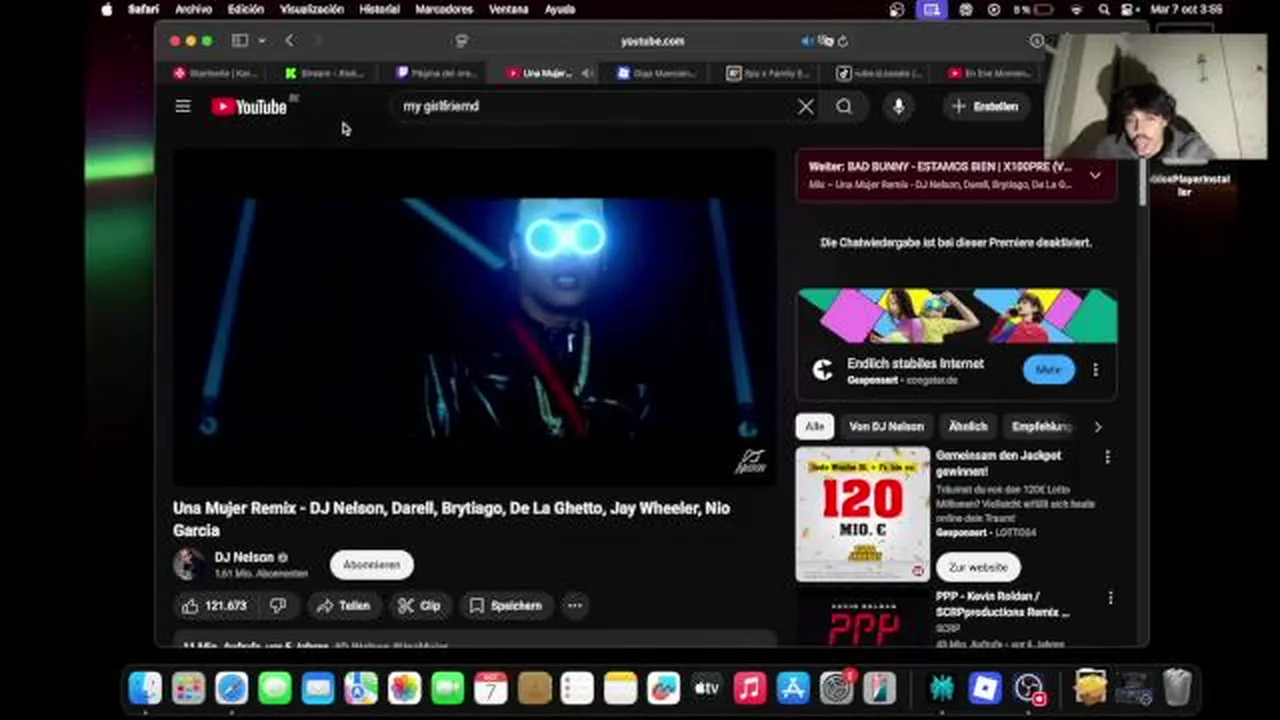1280x720 pixels.
Task: Switch to the Stream Kick tab
Action: (x=323, y=73)
